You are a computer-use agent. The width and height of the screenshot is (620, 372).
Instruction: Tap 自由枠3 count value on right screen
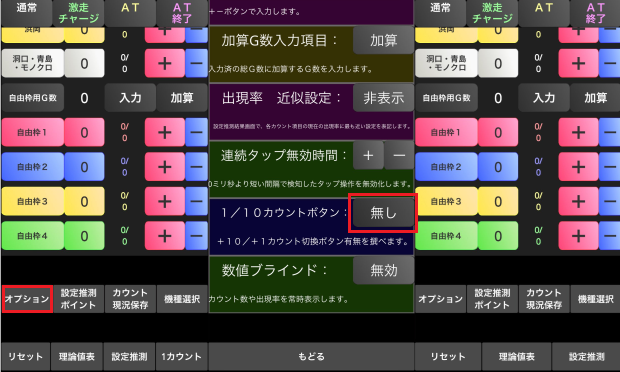498,201
